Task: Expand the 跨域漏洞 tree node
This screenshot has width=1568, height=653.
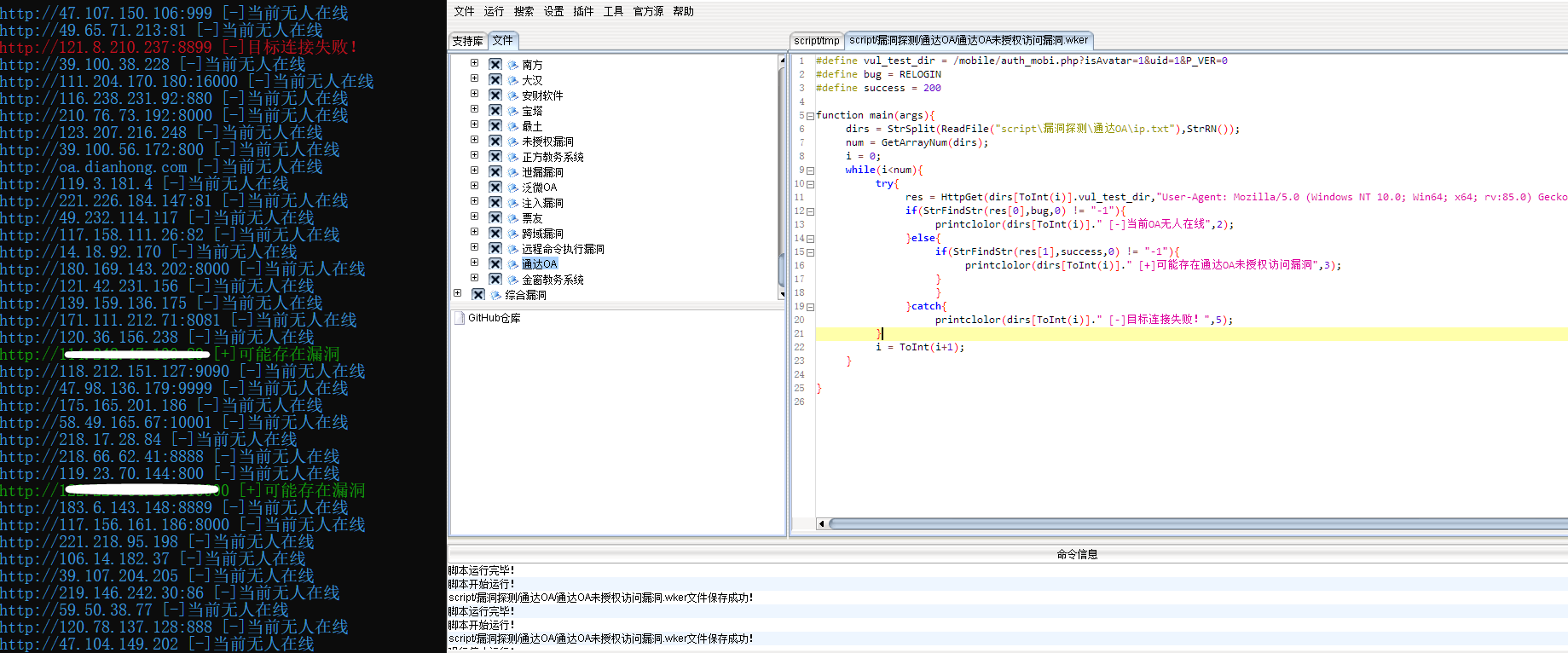Action: click(475, 232)
